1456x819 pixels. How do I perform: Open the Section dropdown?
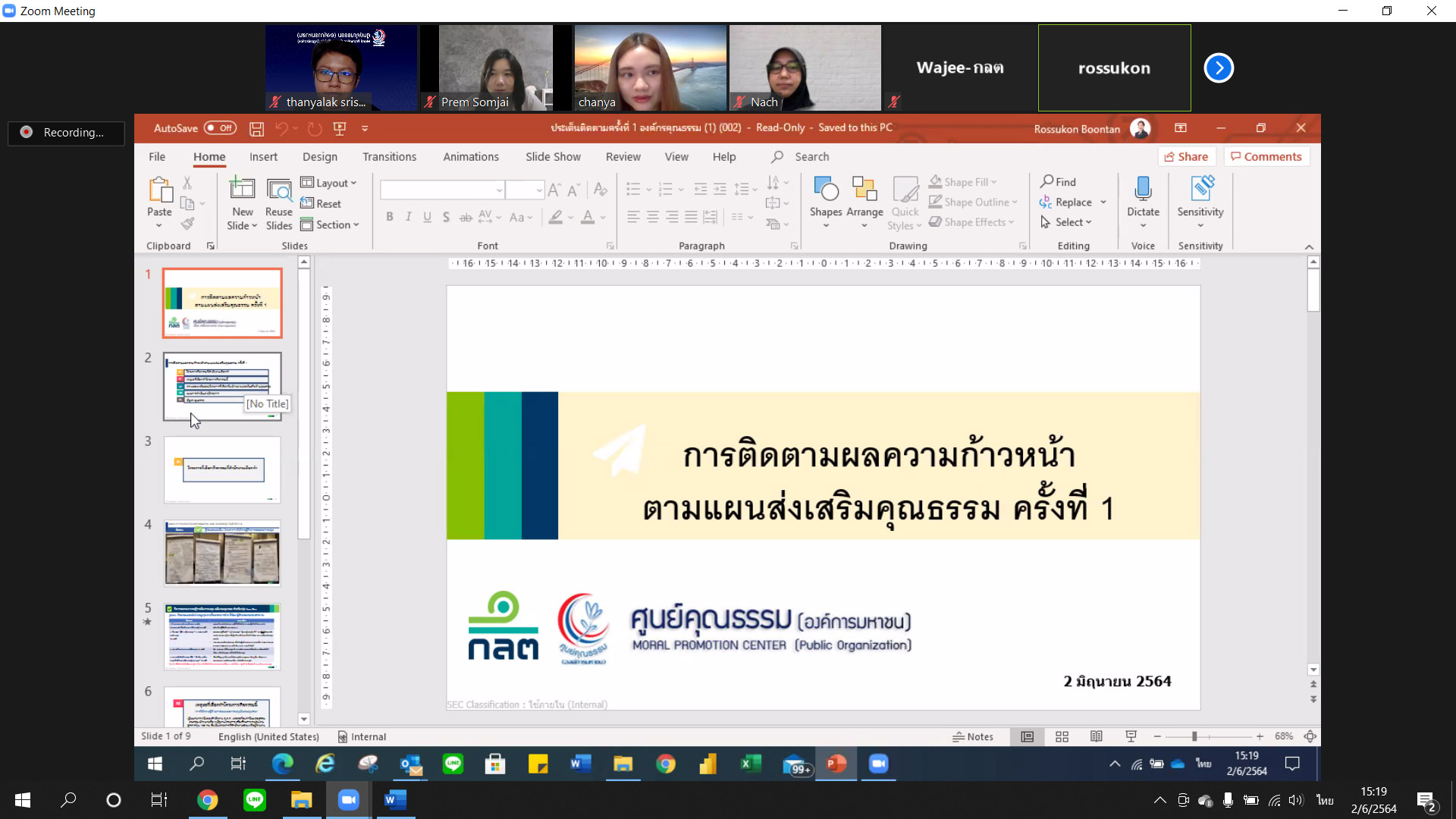(x=330, y=224)
